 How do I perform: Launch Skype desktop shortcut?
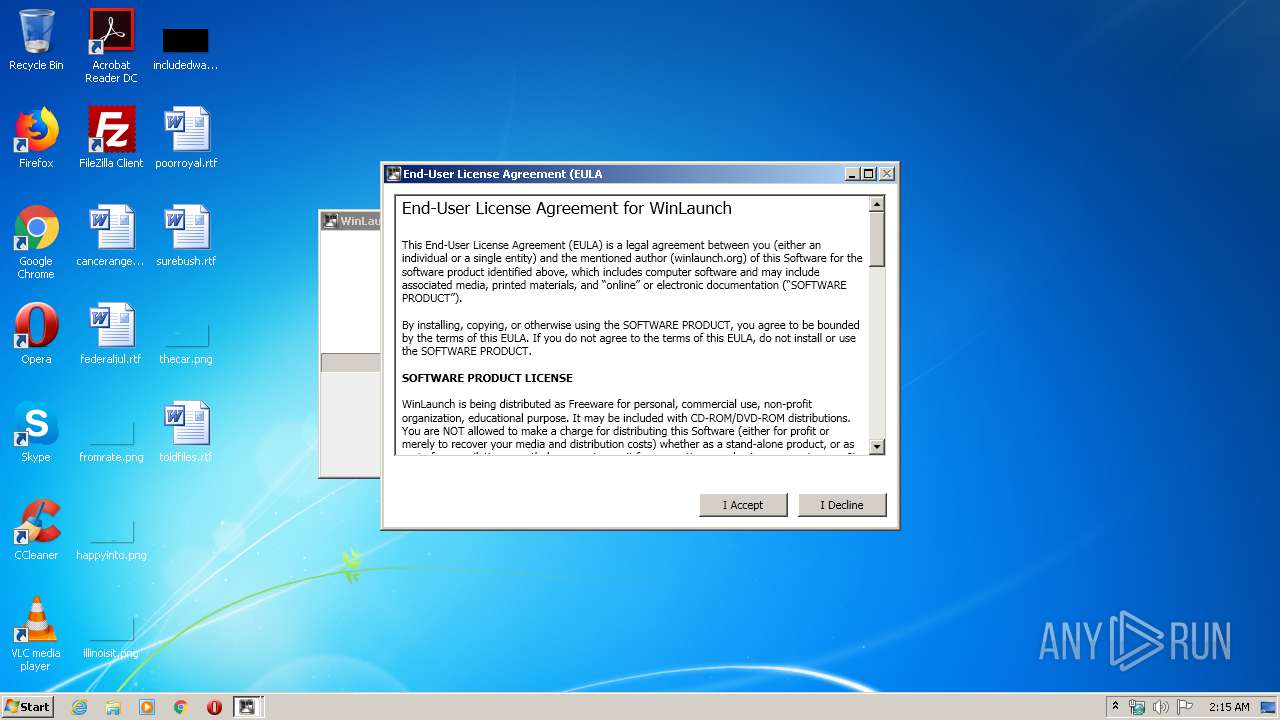(x=36, y=432)
